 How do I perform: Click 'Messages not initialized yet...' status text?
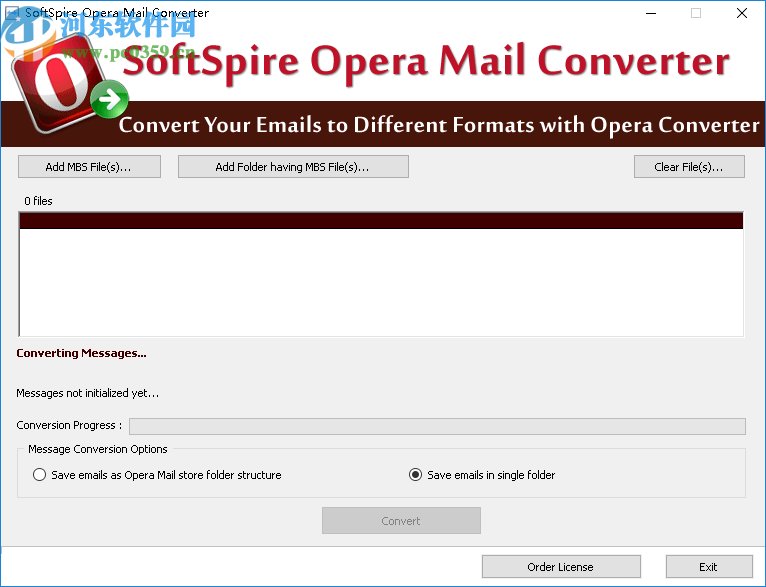coord(87,393)
